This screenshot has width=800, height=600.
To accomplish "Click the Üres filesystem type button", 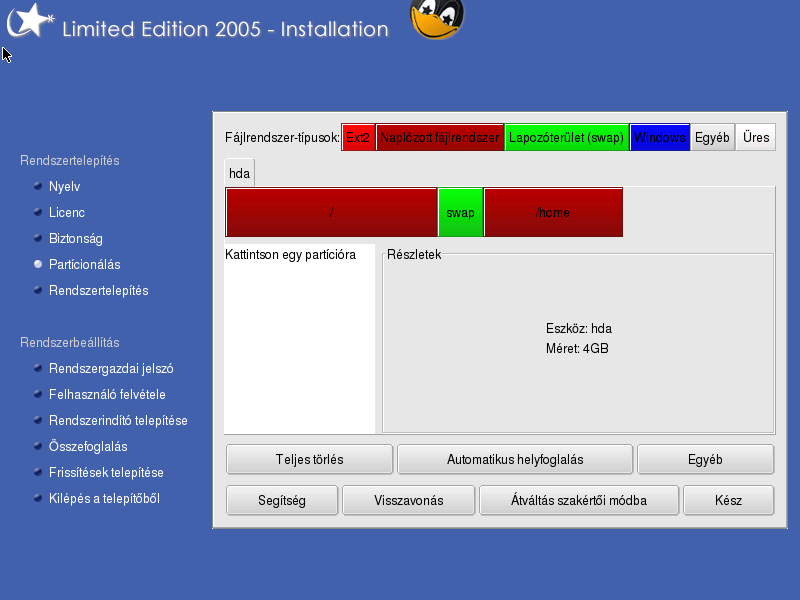I will (756, 137).
